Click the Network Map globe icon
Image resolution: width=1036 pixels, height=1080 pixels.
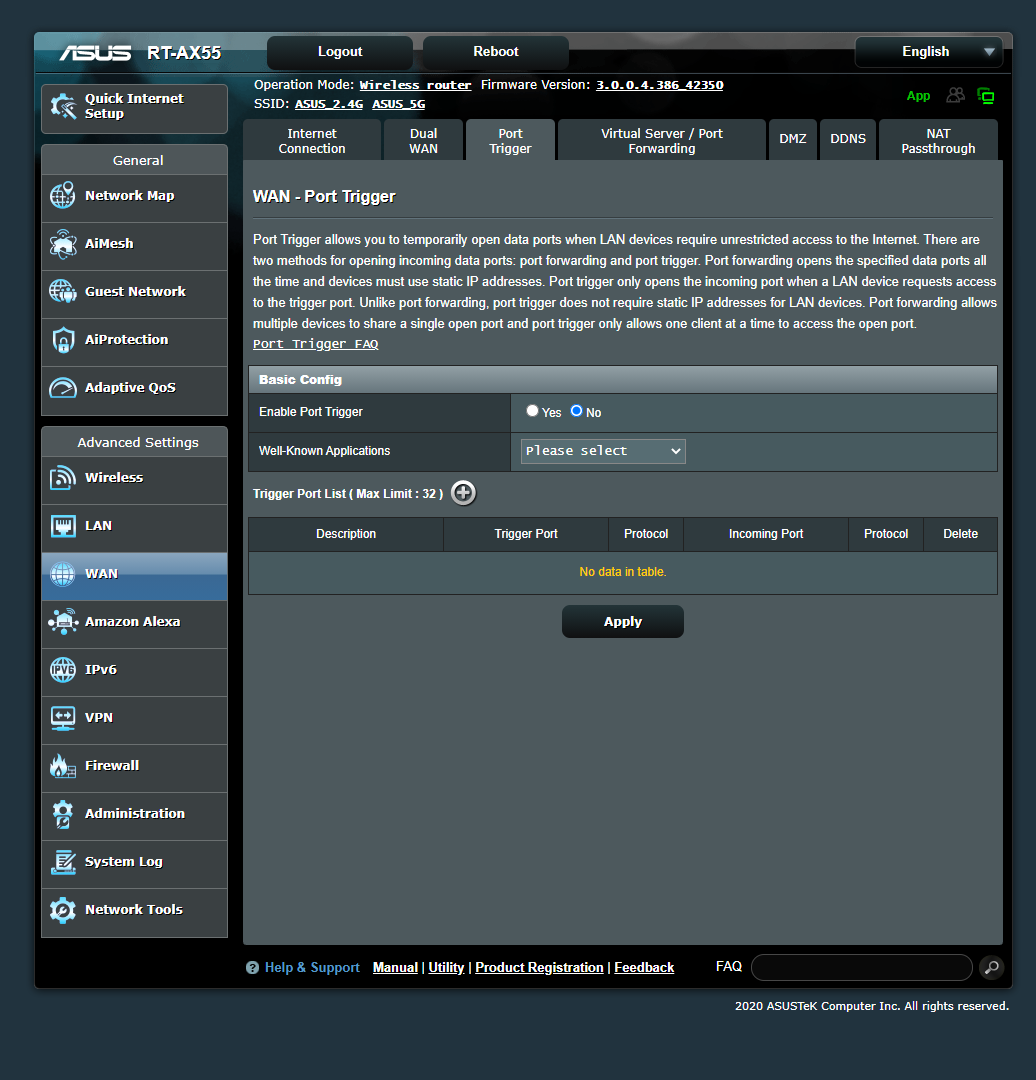click(x=63, y=196)
